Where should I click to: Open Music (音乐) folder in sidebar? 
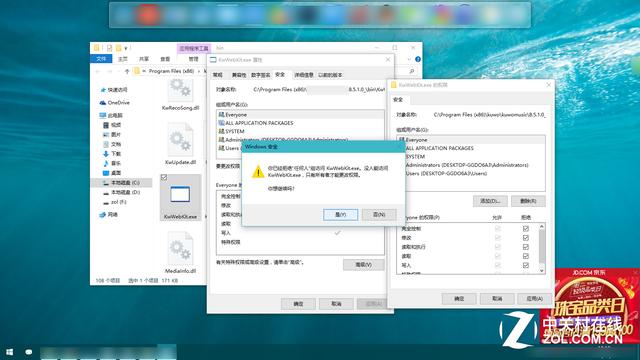tap(112, 163)
